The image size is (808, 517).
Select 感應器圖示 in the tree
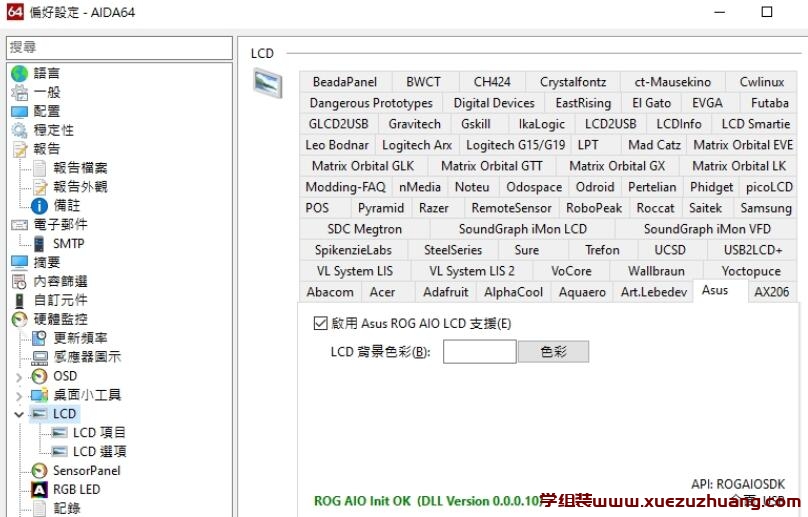coord(87,357)
